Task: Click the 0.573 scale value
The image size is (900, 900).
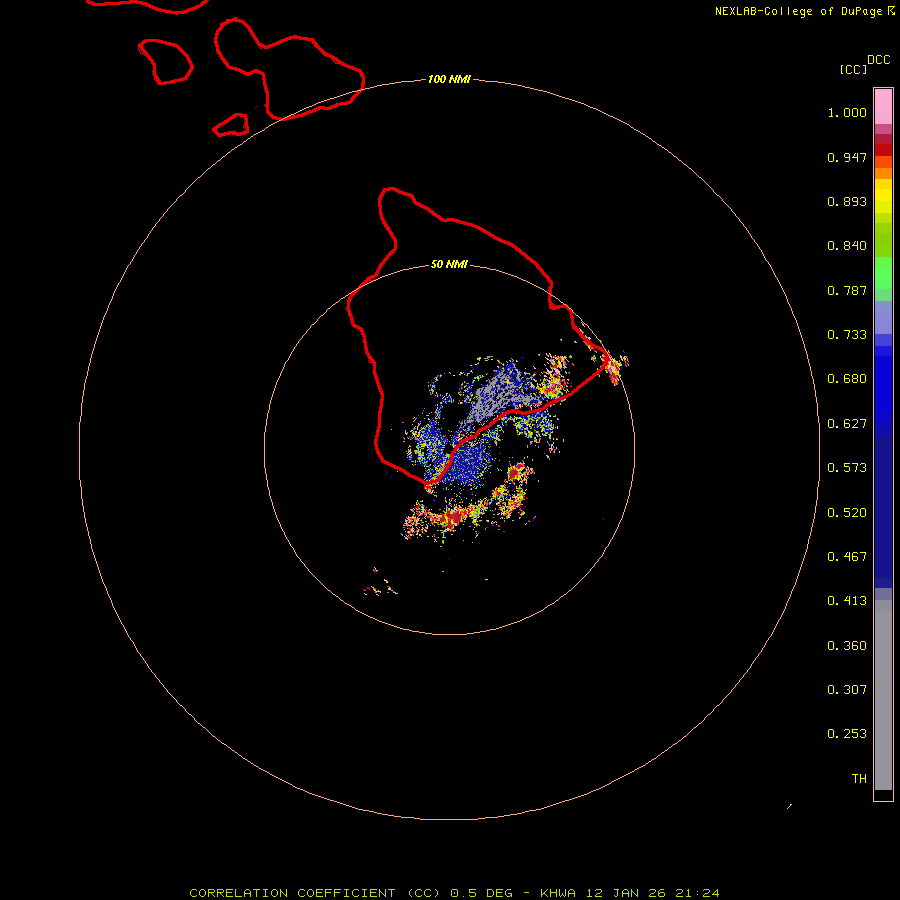Action: [847, 468]
